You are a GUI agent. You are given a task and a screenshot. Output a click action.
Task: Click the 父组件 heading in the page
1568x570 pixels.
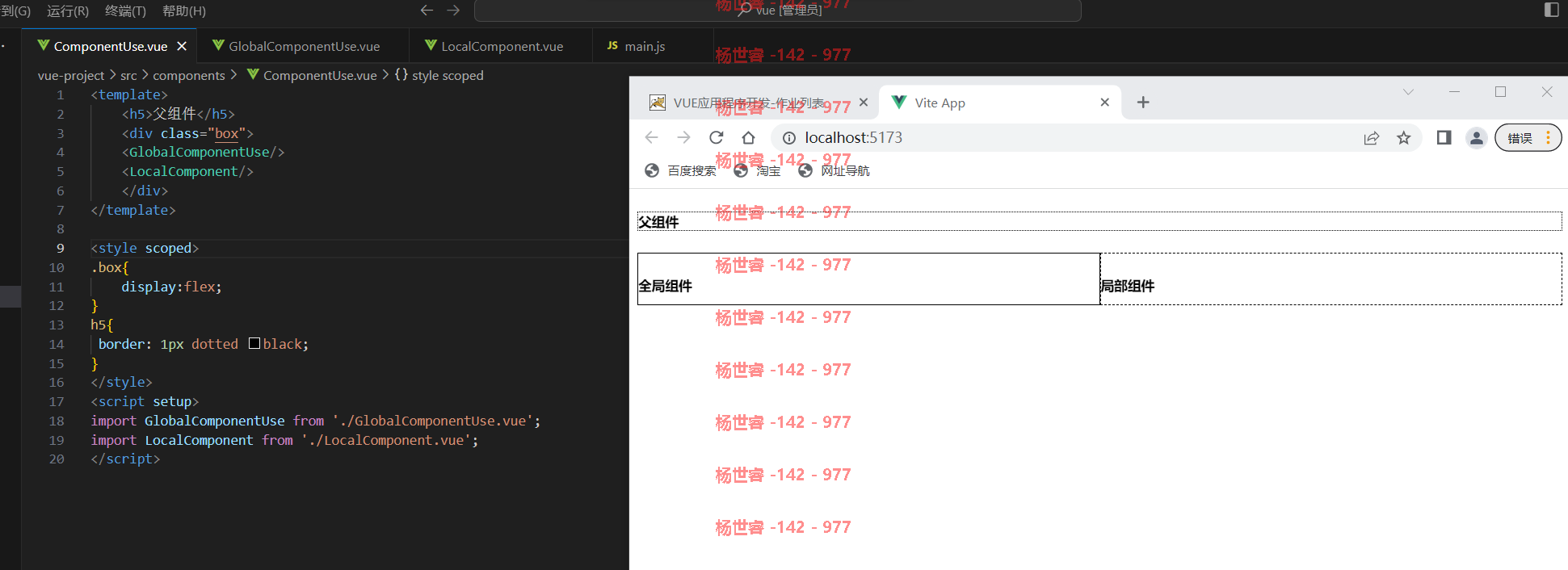[1099, 221]
